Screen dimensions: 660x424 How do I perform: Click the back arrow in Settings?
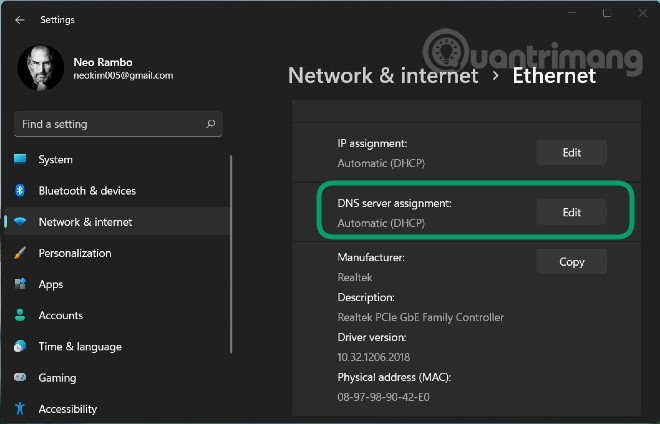20,19
